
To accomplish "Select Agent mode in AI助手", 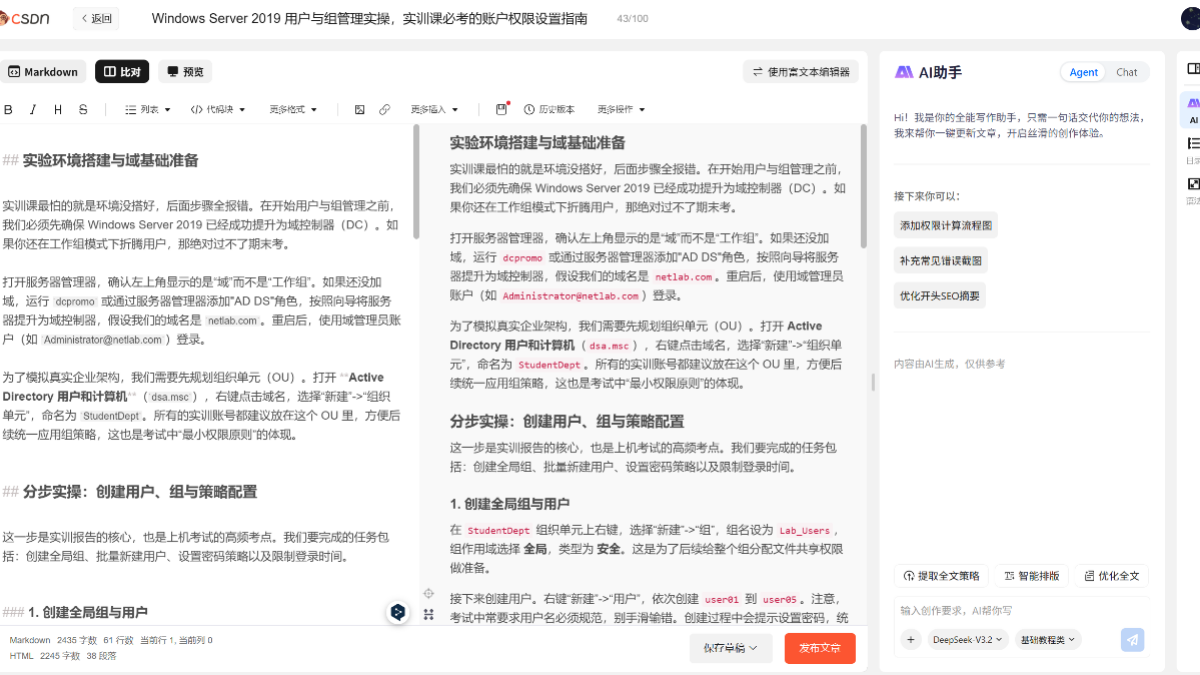I will tap(1083, 72).
